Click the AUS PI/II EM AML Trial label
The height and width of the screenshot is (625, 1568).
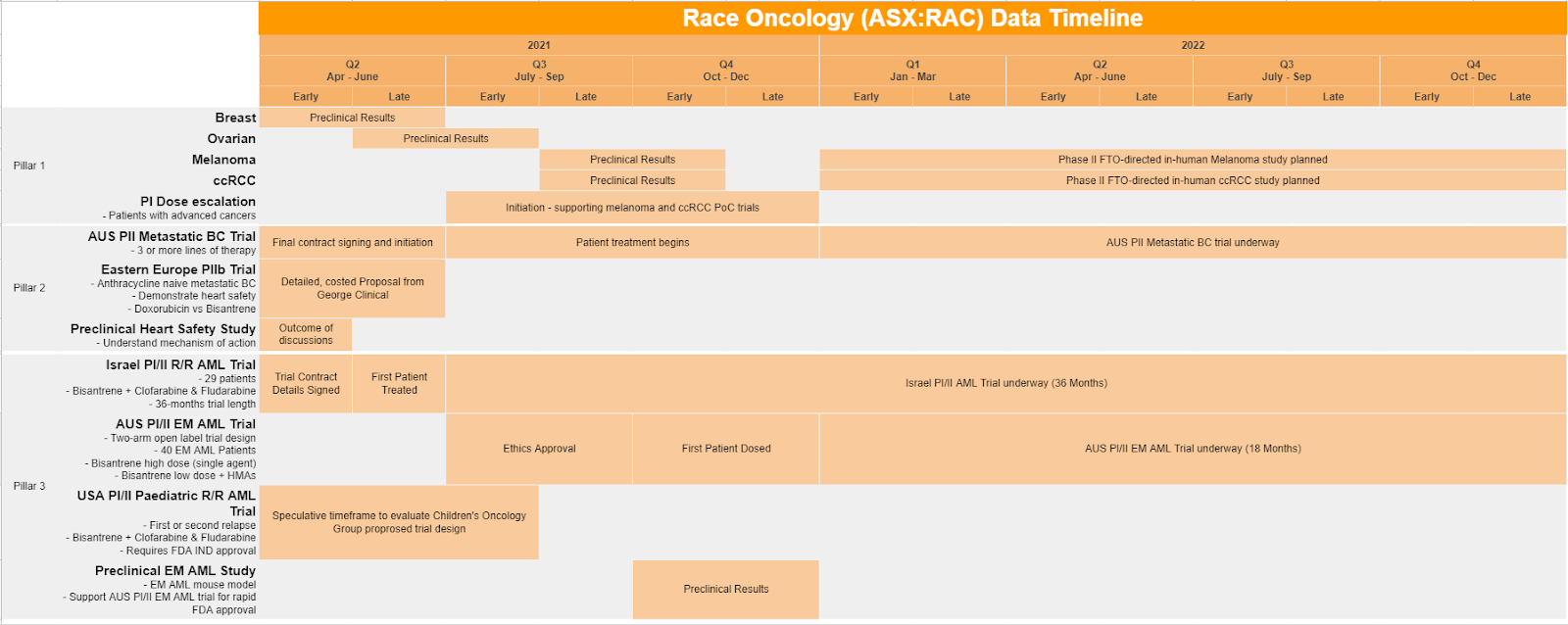185,424
